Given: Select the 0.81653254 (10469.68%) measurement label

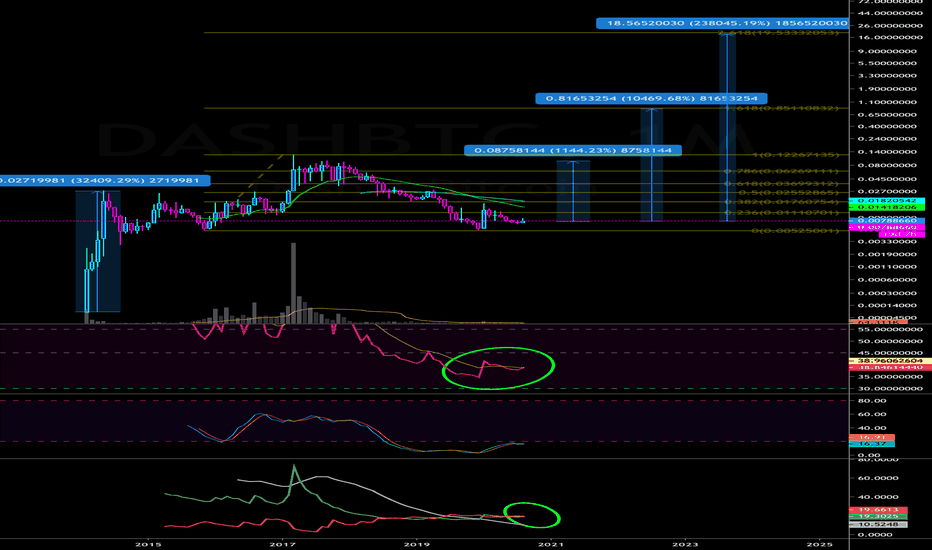Looking at the screenshot, I should click(x=651, y=98).
